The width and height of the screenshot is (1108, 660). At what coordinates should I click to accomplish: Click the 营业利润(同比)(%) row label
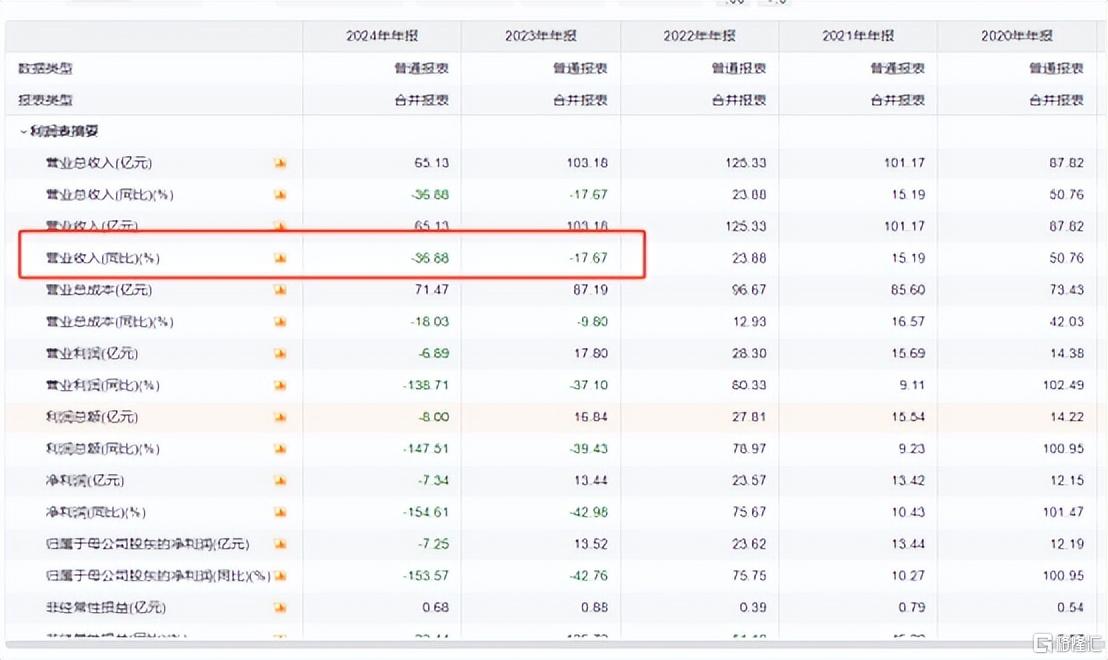[102, 386]
